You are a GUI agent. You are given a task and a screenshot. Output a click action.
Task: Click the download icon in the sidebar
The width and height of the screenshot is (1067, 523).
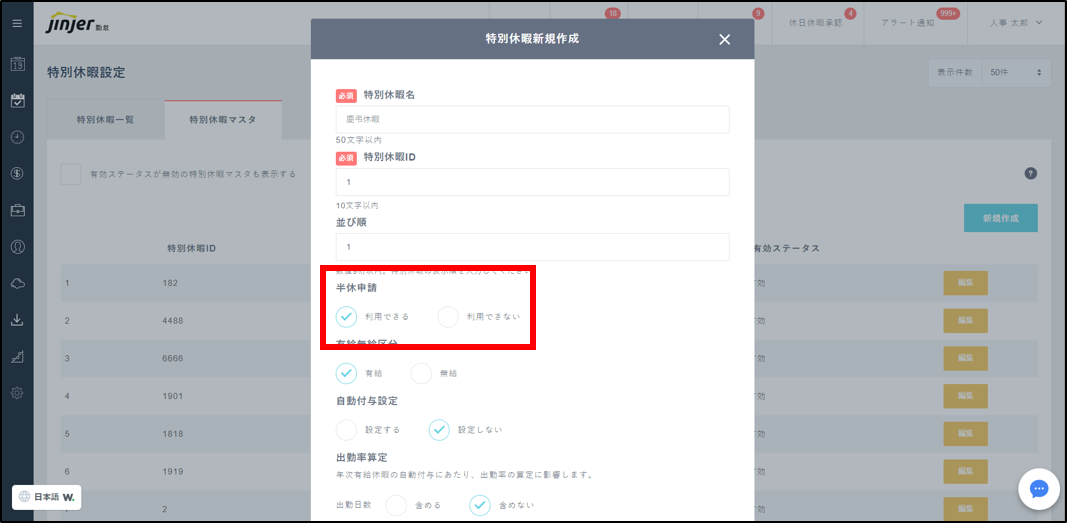(x=17, y=320)
